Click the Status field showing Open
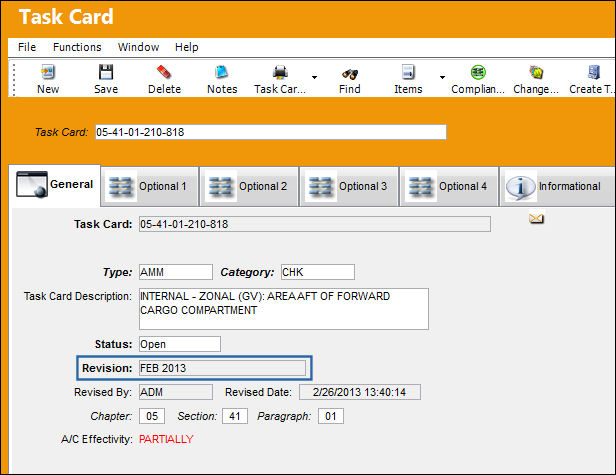The width and height of the screenshot is (616, 475). click(x=180, y=344)
